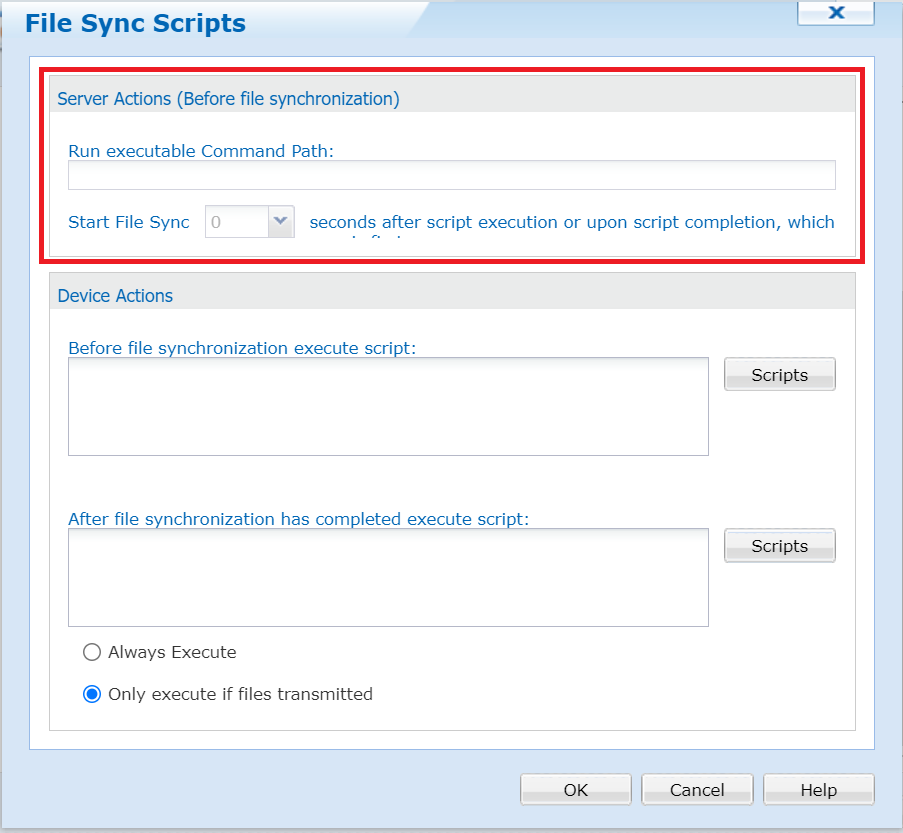Click the after synchronization script text area
The image size is (903, 833).
(x=388, y=577)
